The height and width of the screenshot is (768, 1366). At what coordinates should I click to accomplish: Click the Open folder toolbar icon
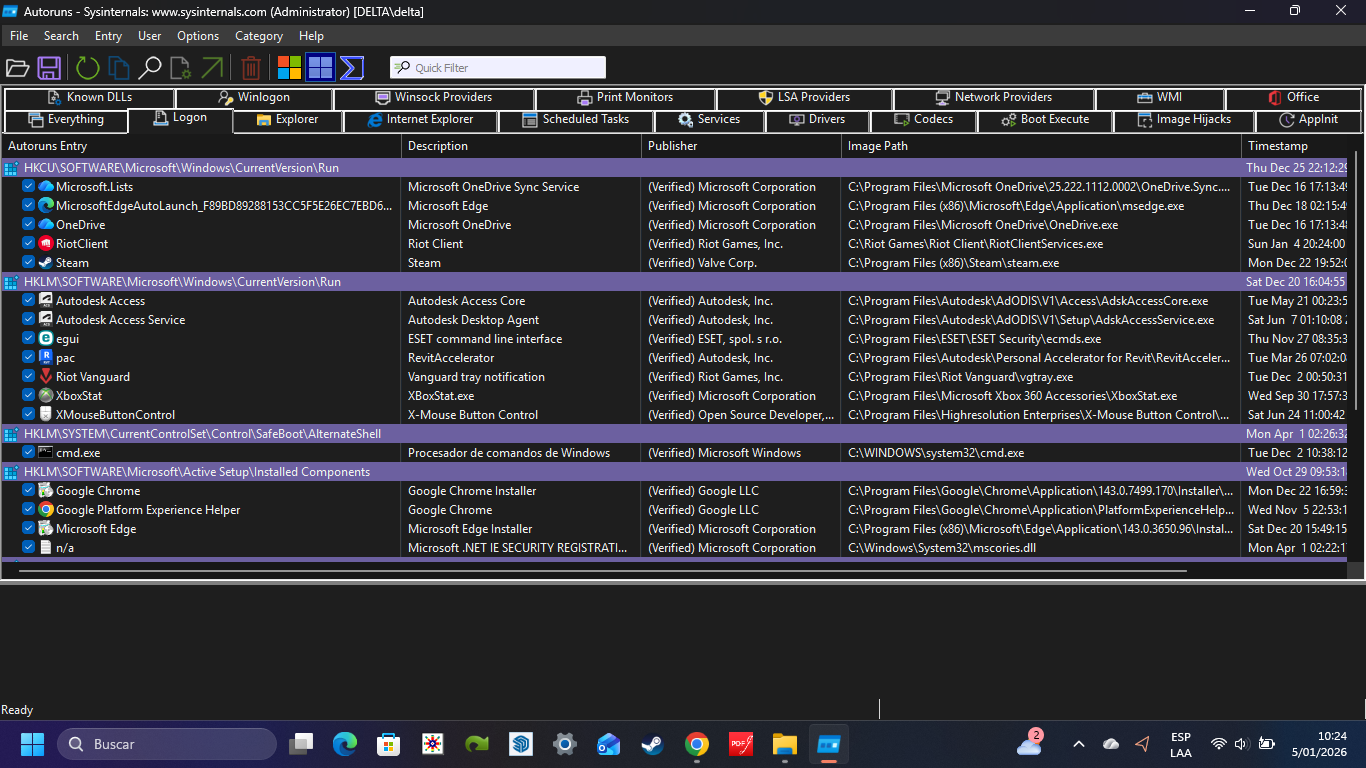coord(17,68)
